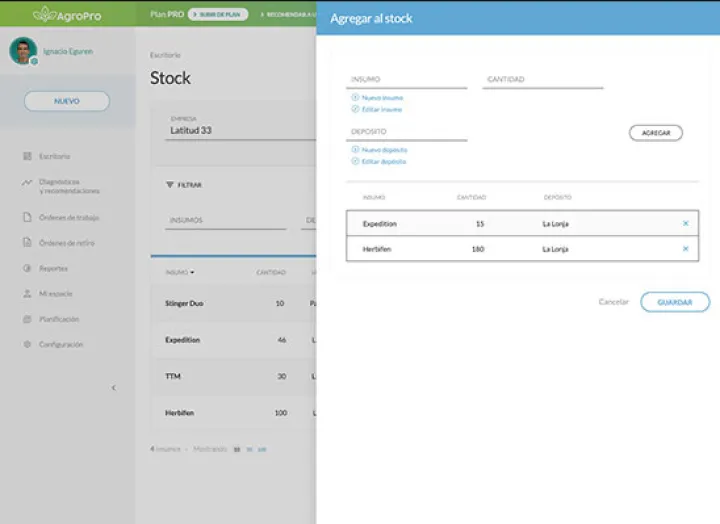This screenshot has height=524, width=720.
Task: Collapse the sidebar with the left chevron
Action: coord(113,387)
